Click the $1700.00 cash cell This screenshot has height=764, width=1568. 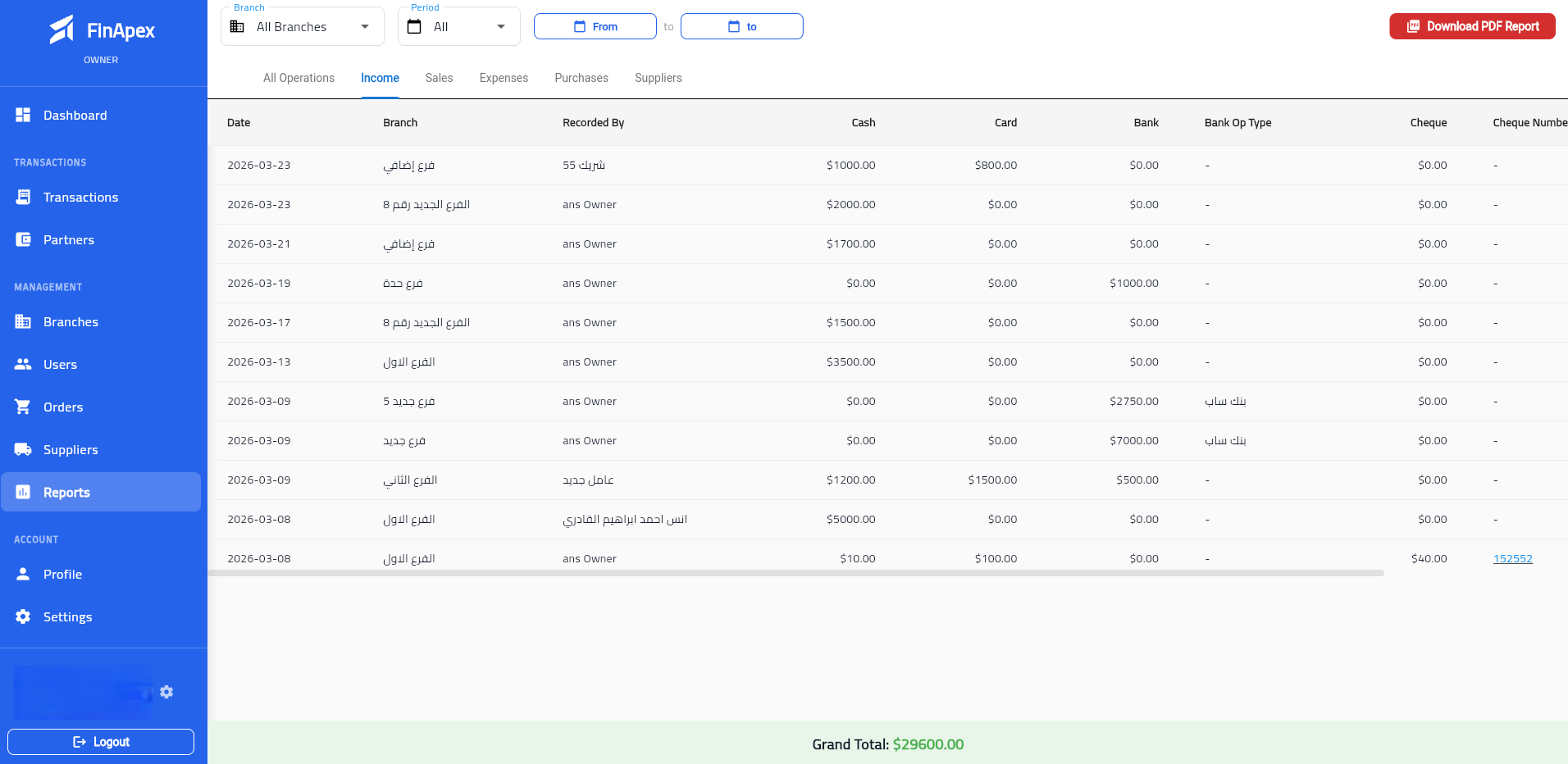pos(850,243)
